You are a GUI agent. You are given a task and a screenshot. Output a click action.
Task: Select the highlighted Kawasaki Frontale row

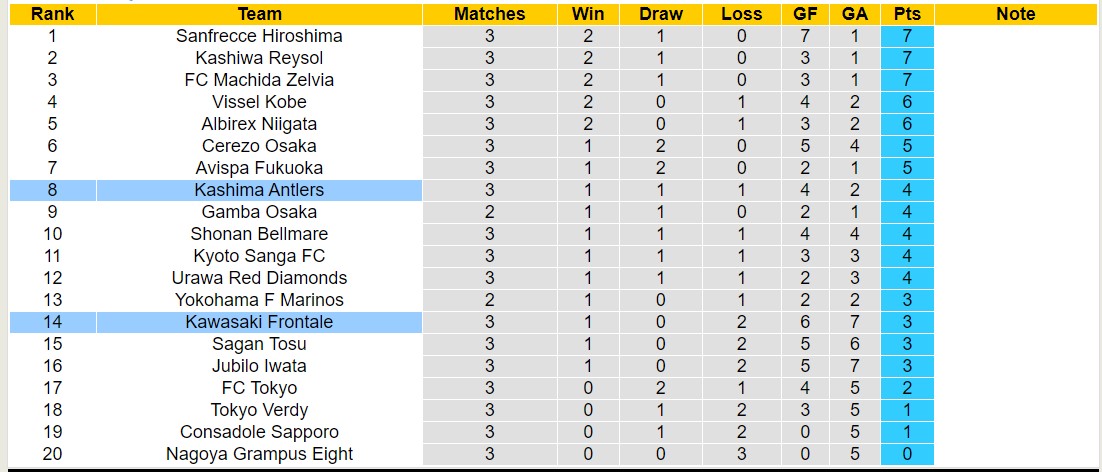pos(259,322)
